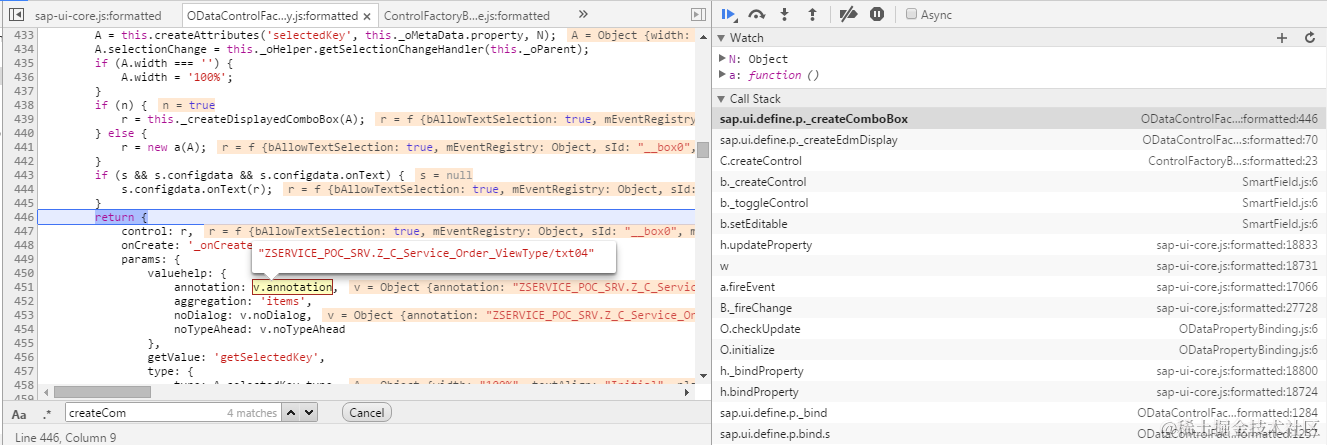Image resolution: width=1327 pixels, height=445 pixels.
Task: Select the w call stack frame
Action: click(x=1017, y=266)
